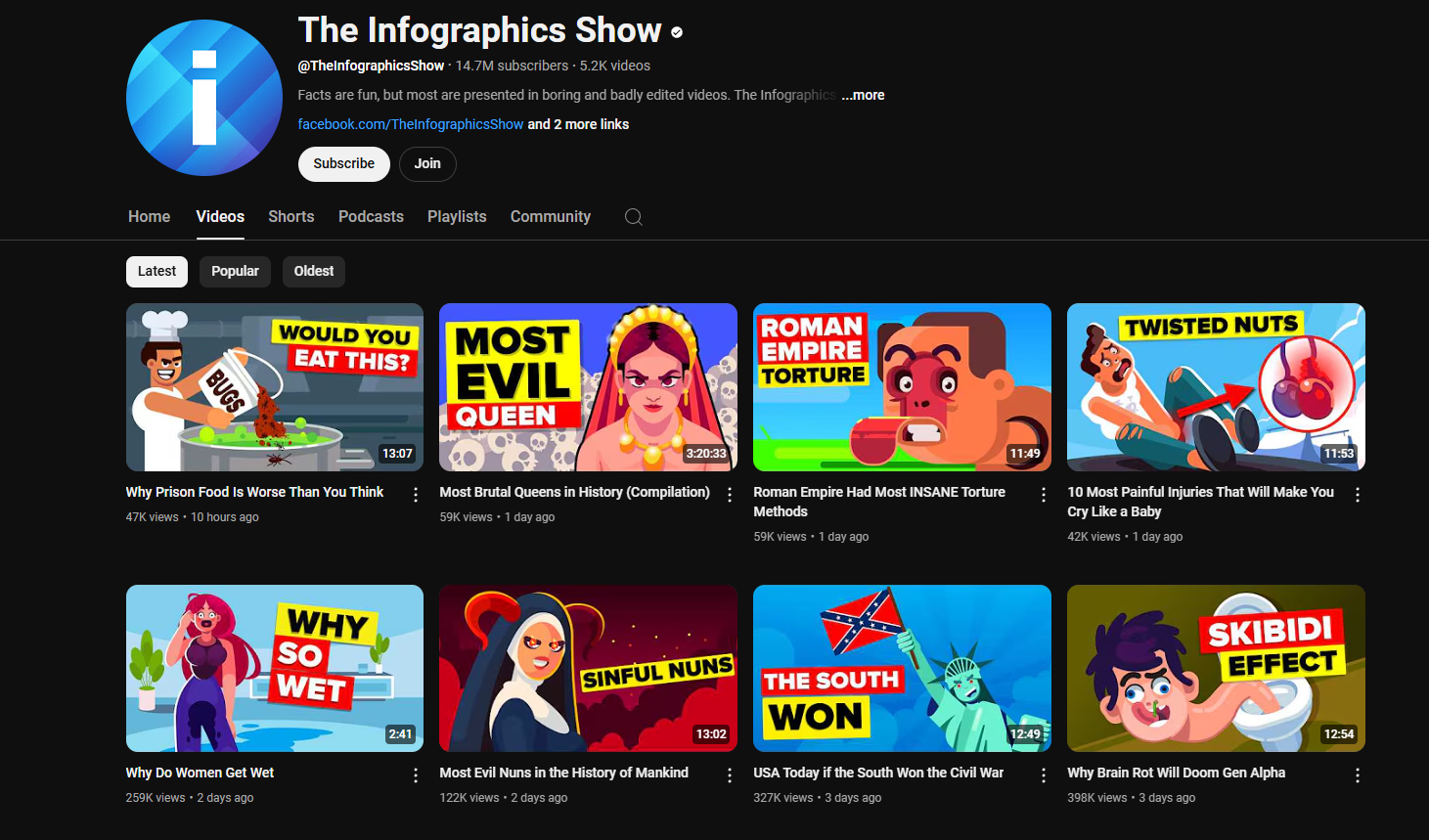
Task: Click '122K views • 2 days ago' text
Action: click(504, 798)
